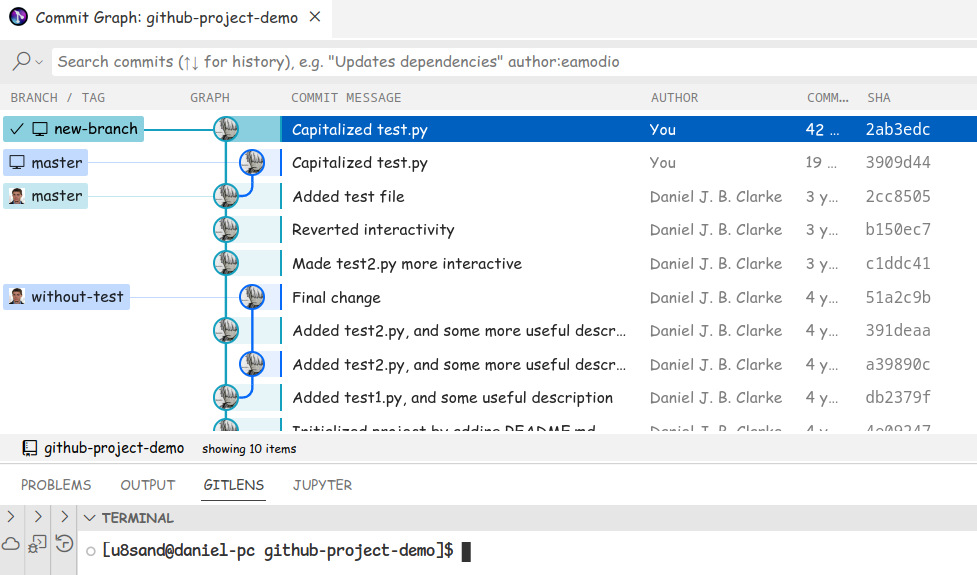Click the local master branch computer icon
The height and width of the screenshot is (575, 977).
[17, 163]
